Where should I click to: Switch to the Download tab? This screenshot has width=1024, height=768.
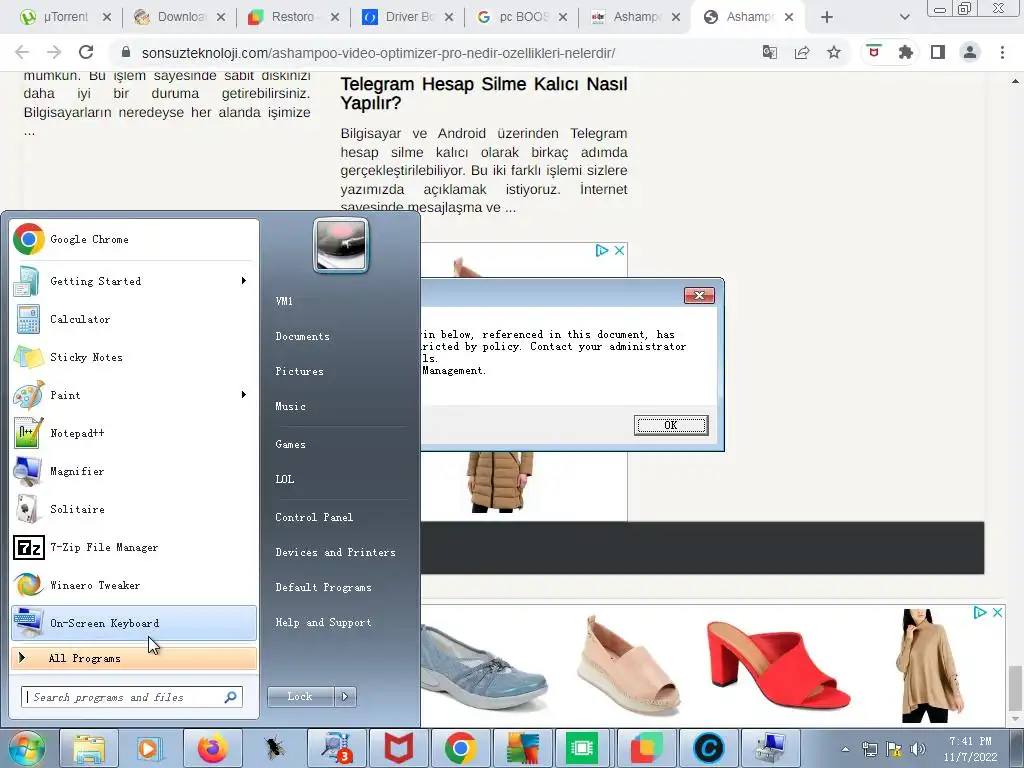(x=180, y=17)
